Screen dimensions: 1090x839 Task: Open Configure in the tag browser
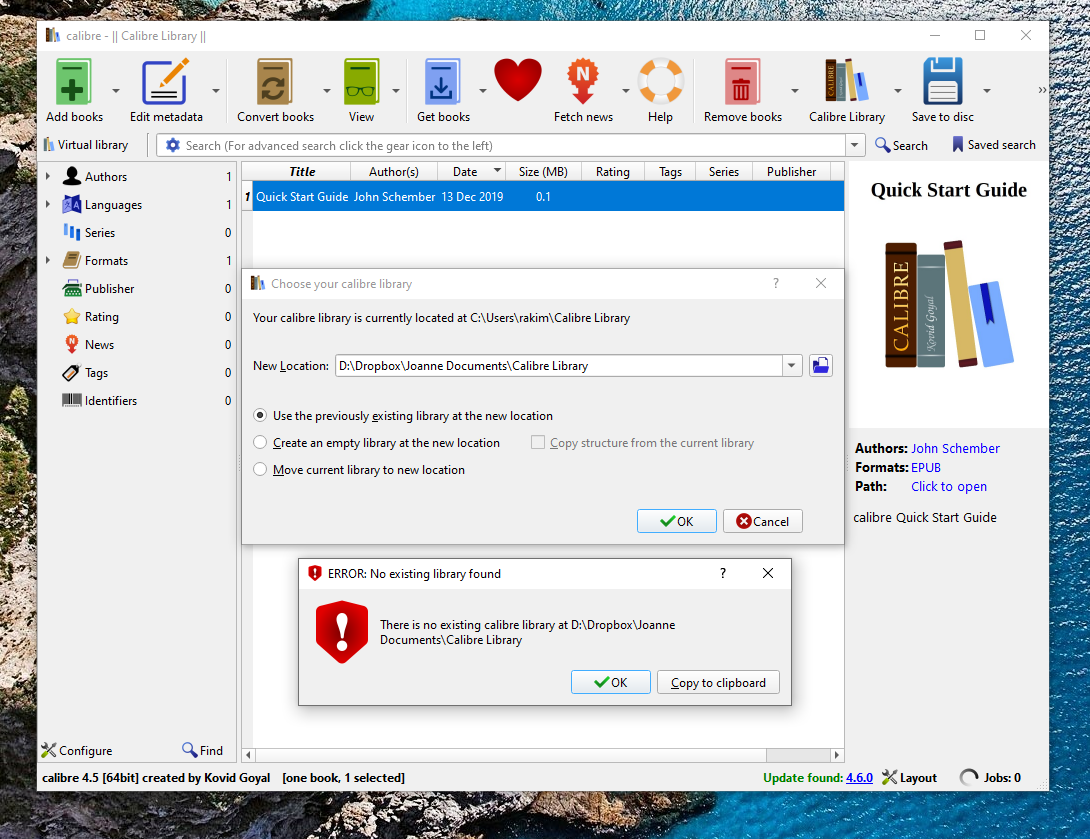point(76,750)
